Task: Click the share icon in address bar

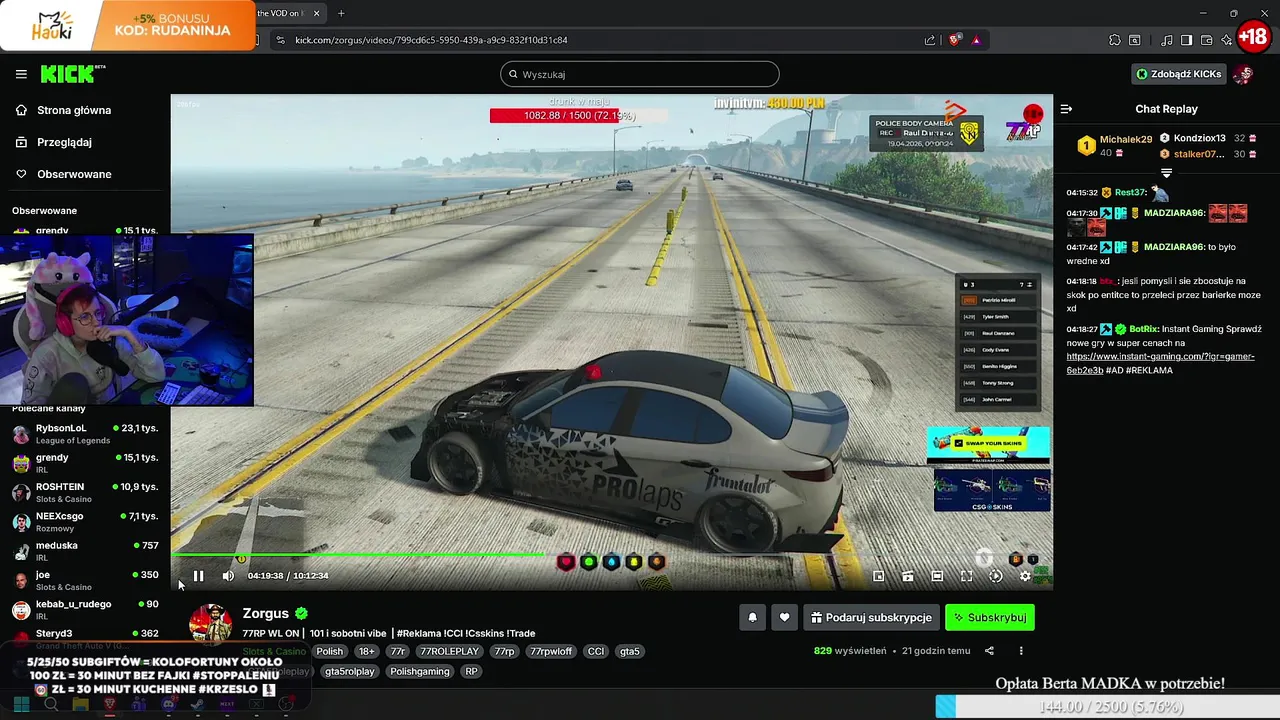Action: [x=930, y=40]
